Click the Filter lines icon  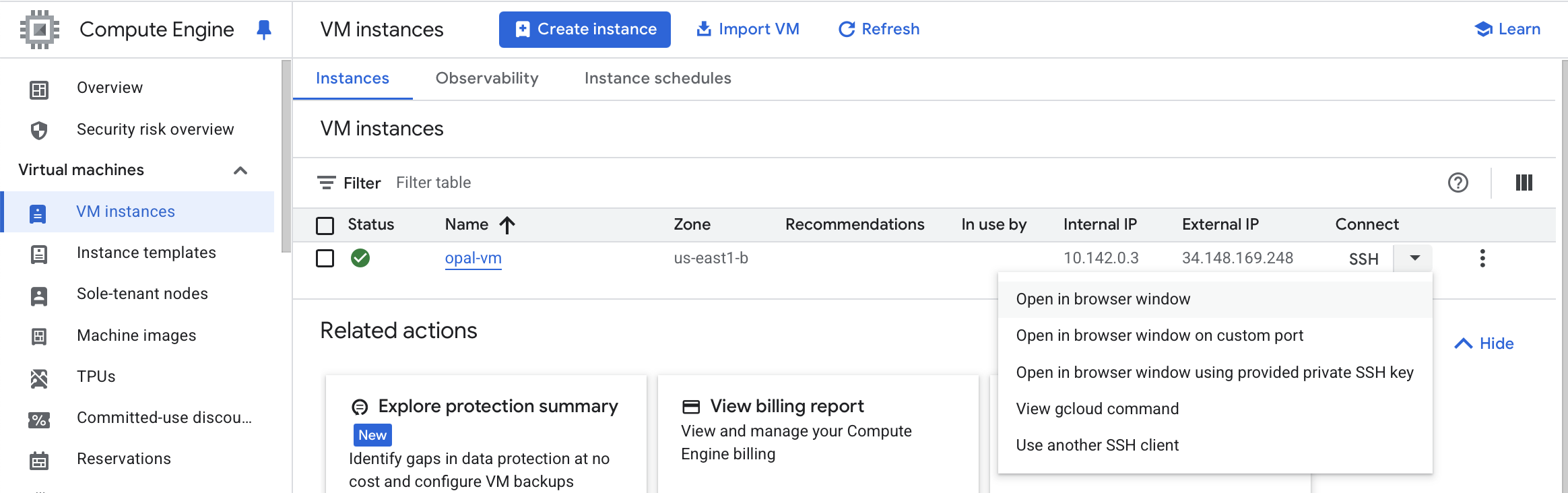tap(327, 183)
